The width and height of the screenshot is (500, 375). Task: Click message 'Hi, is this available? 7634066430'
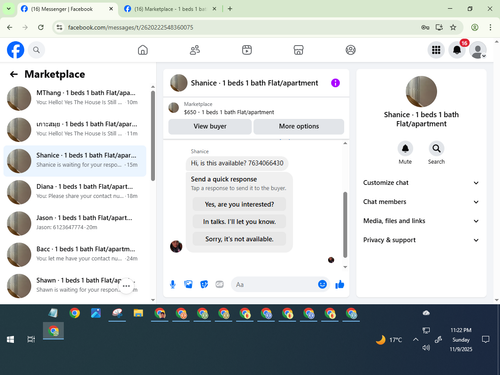point(237,163)
